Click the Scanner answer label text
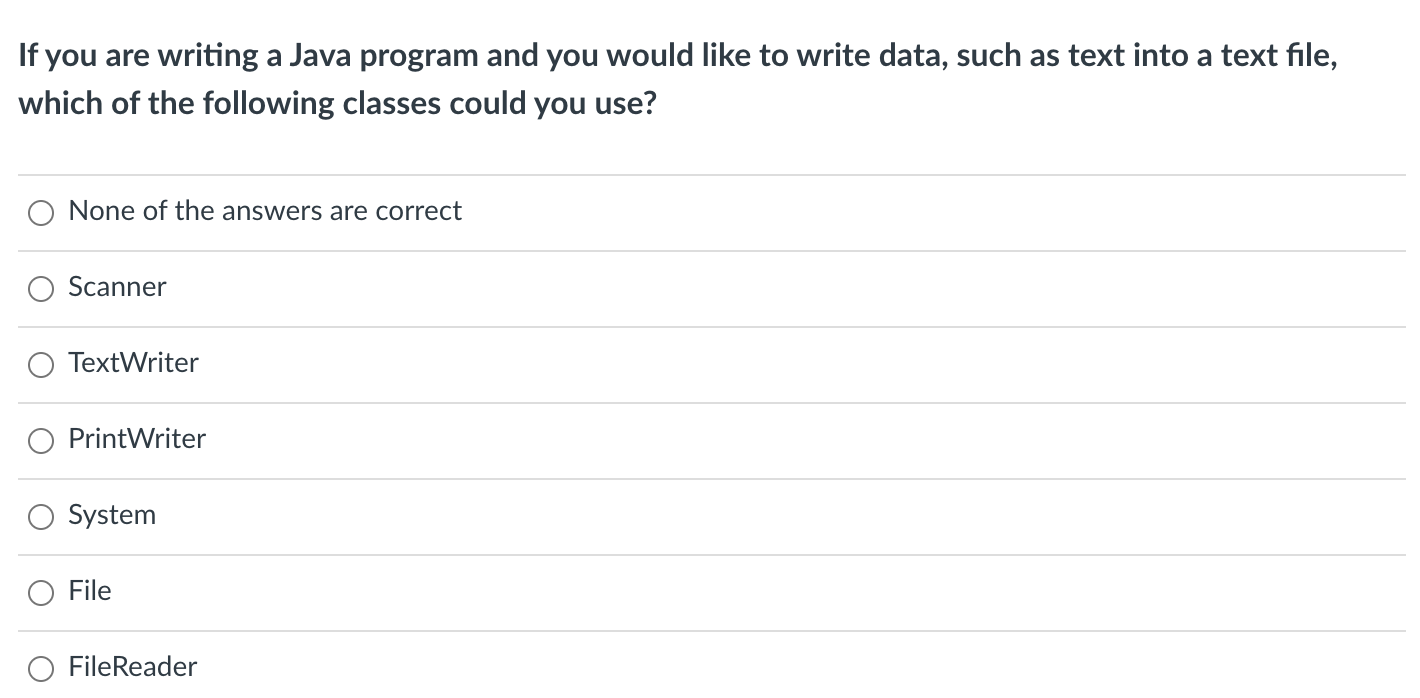 [x=116, y=287]
